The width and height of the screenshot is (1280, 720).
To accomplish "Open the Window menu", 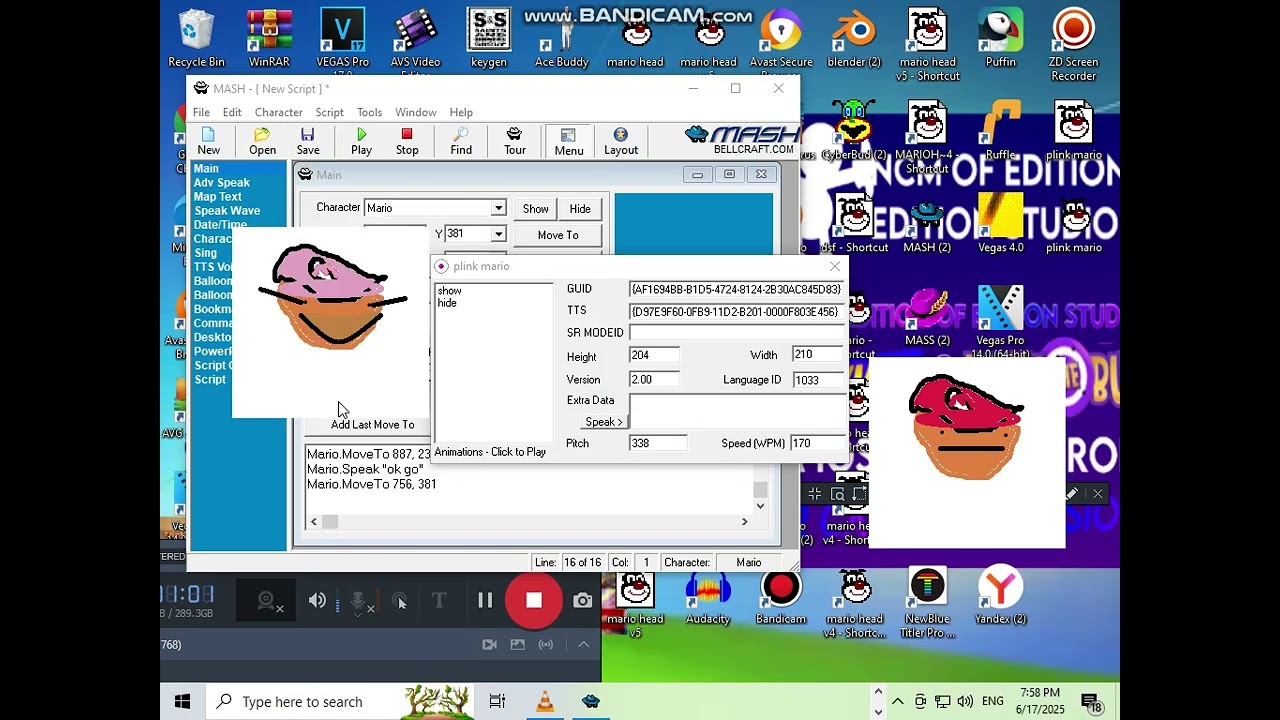I will coord(415,112).
